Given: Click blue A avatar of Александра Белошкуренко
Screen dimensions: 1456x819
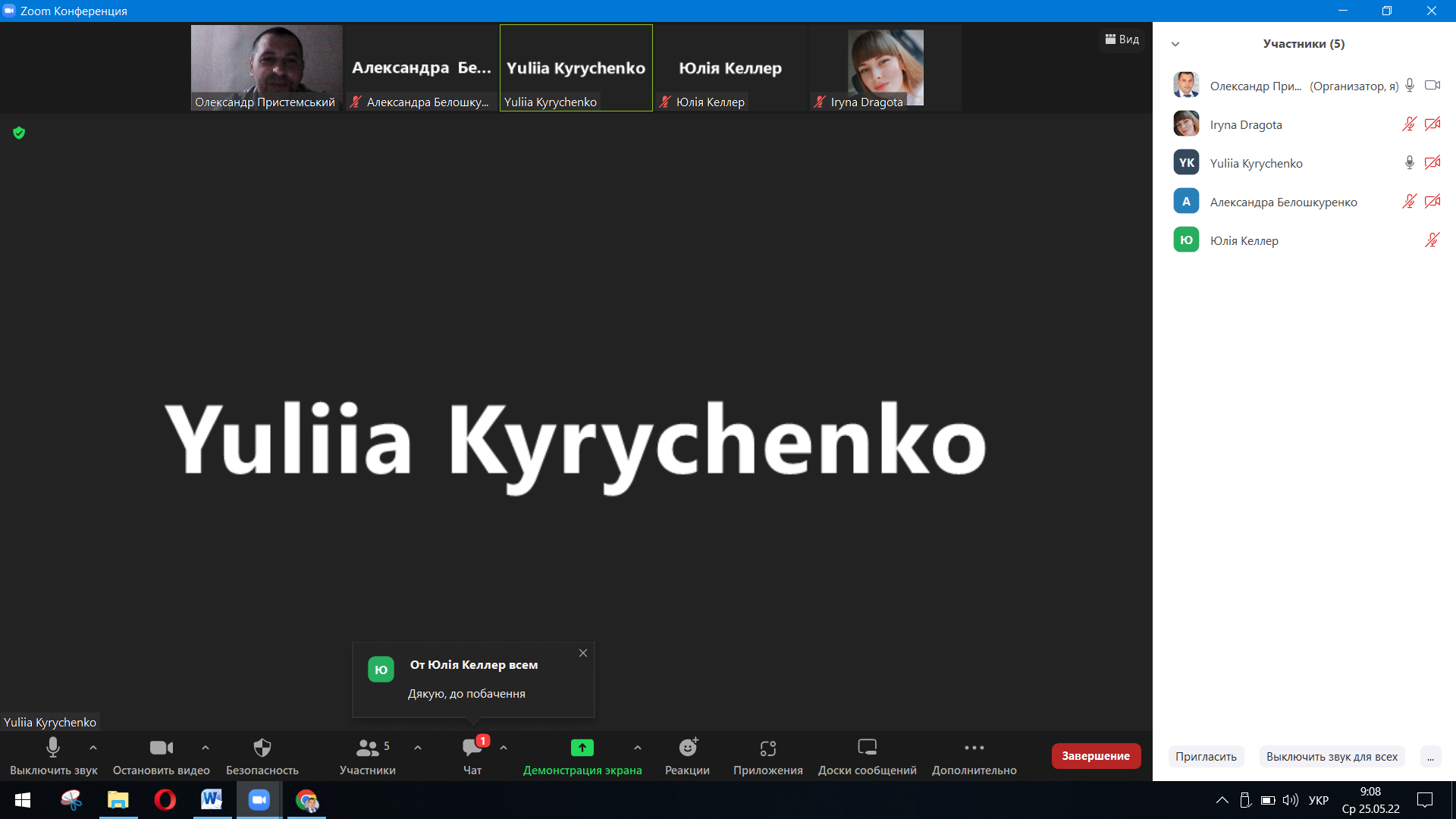Looking at the screenshot, I should (1186, 201).
